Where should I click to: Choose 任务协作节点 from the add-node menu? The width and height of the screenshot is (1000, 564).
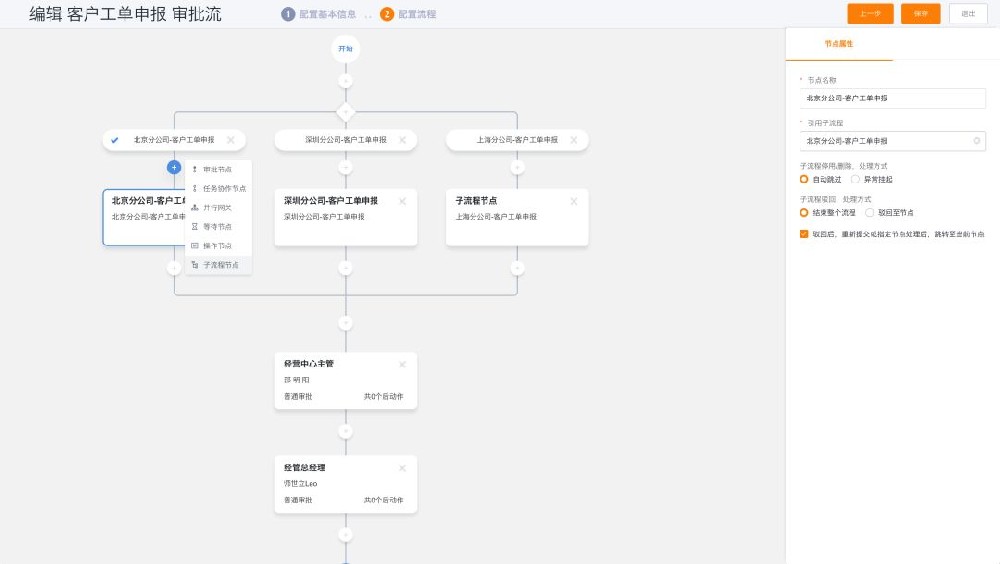(x=219, y=188)
